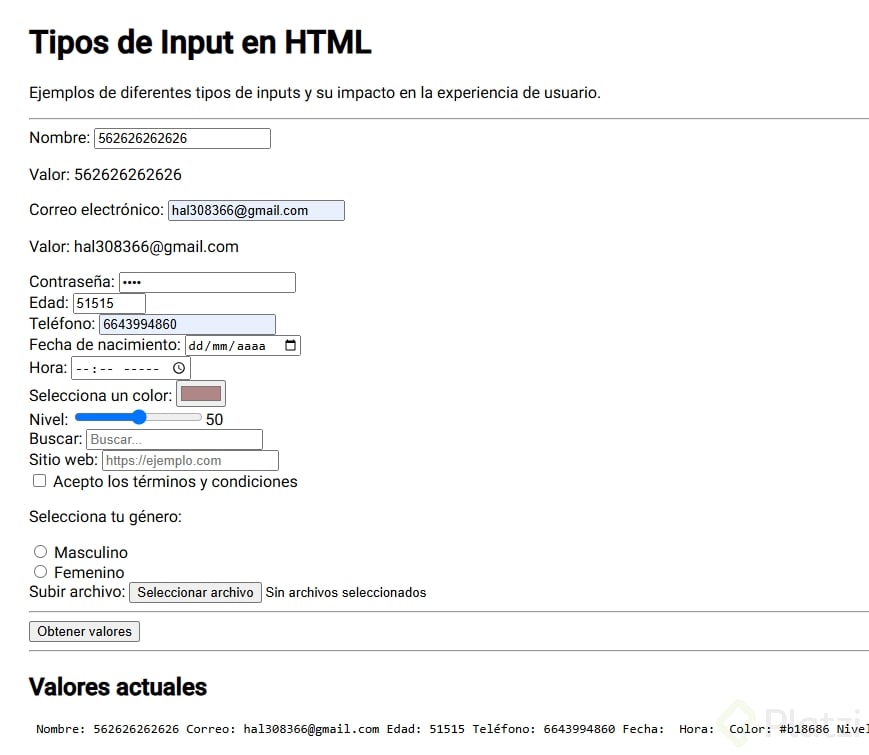This screenshot has width=869, height=755.
Task: Click the Nivel slider thumb
Action: [x=139, y=417]
